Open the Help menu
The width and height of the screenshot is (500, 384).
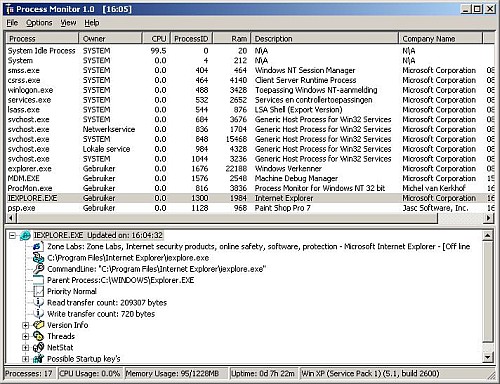click(92, 23)
